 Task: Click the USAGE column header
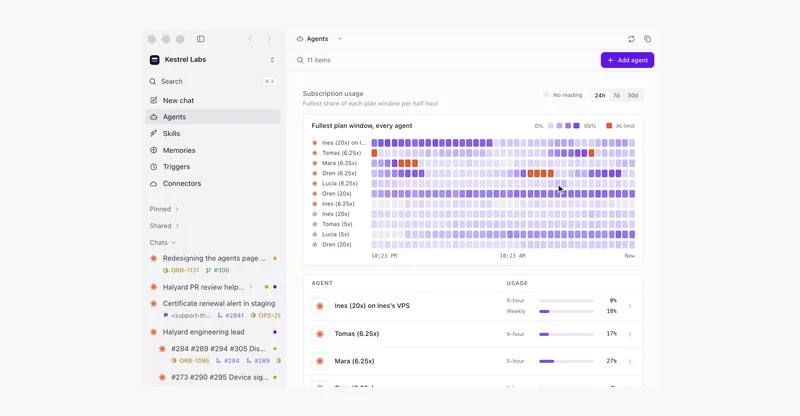click(517, 283)
